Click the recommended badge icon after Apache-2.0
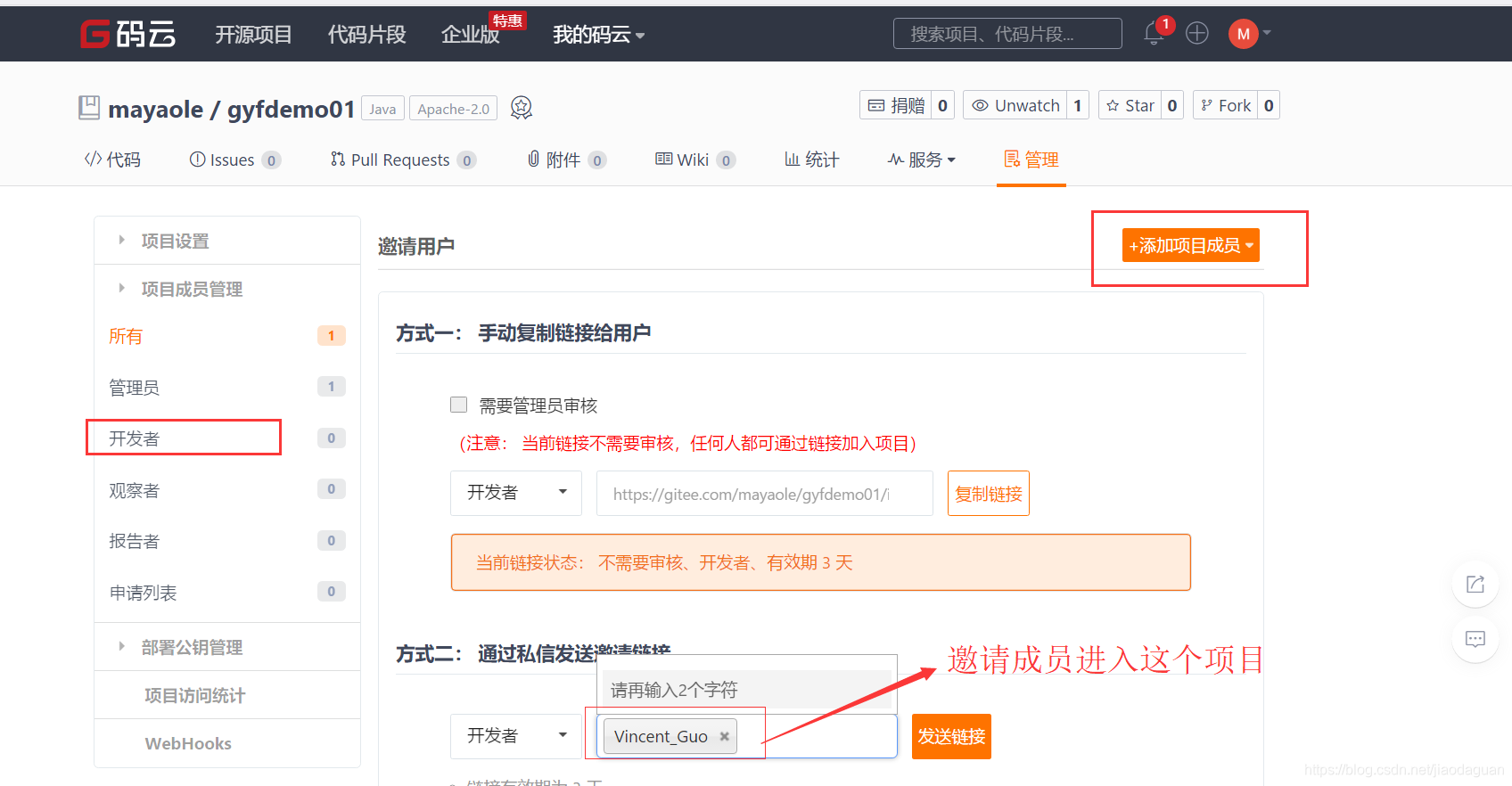The width and height of the screenshot is (1512, 786). (x=522, y=108)
